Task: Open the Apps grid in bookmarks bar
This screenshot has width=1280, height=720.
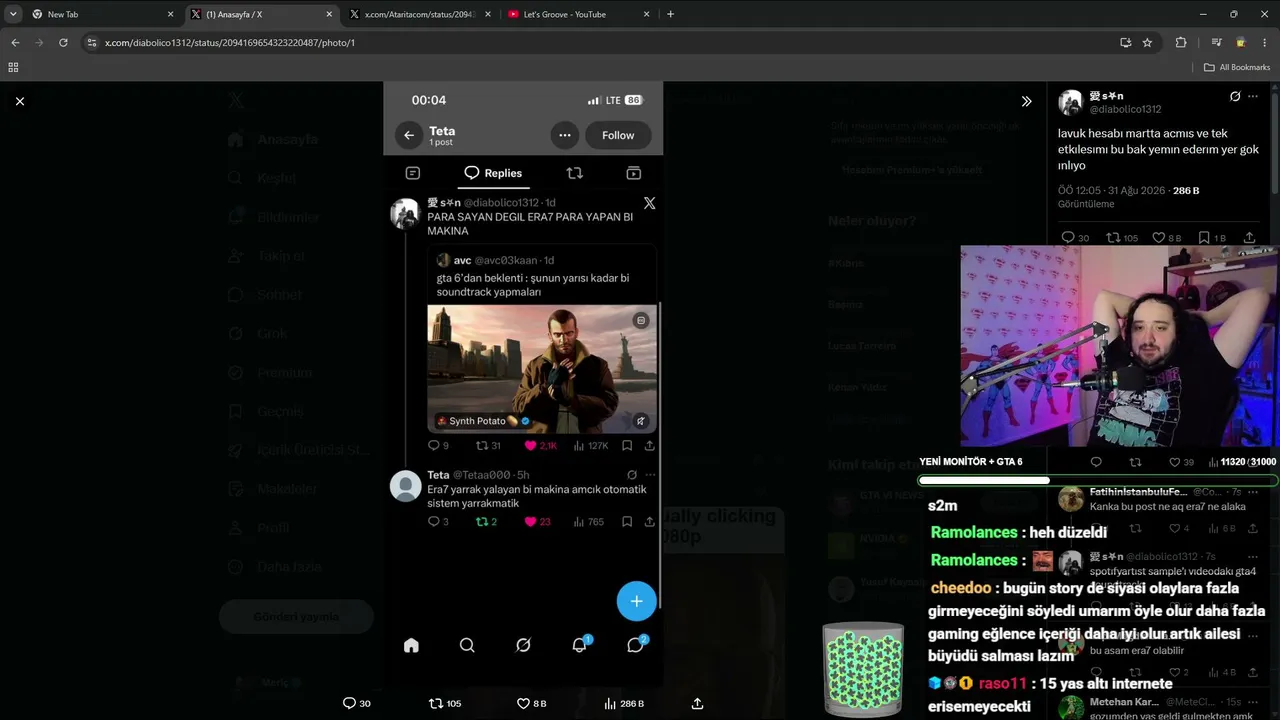Action: coord(13,67)
